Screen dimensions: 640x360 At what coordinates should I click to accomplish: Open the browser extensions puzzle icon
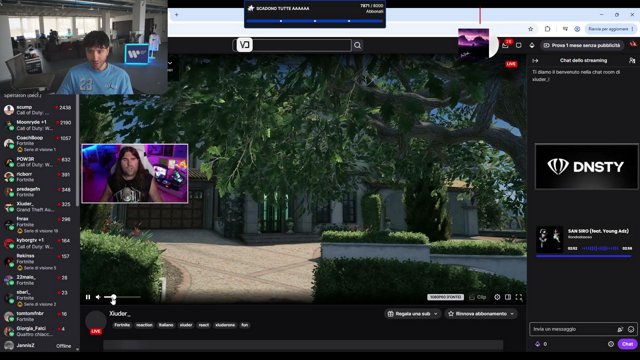pyautogui.click(x=548, y=29)
